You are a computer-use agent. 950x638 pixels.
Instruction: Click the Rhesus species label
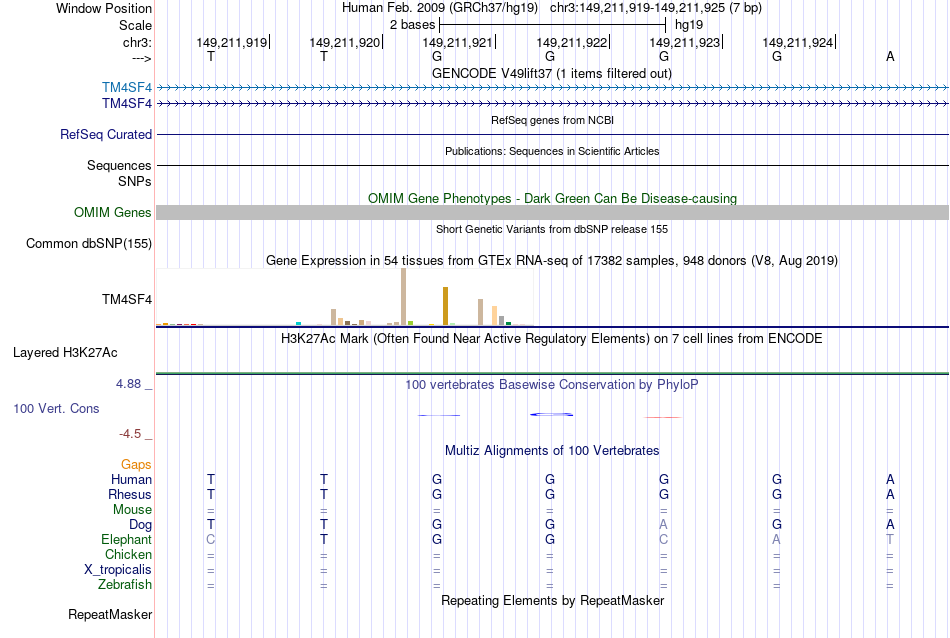click(130, 494)
